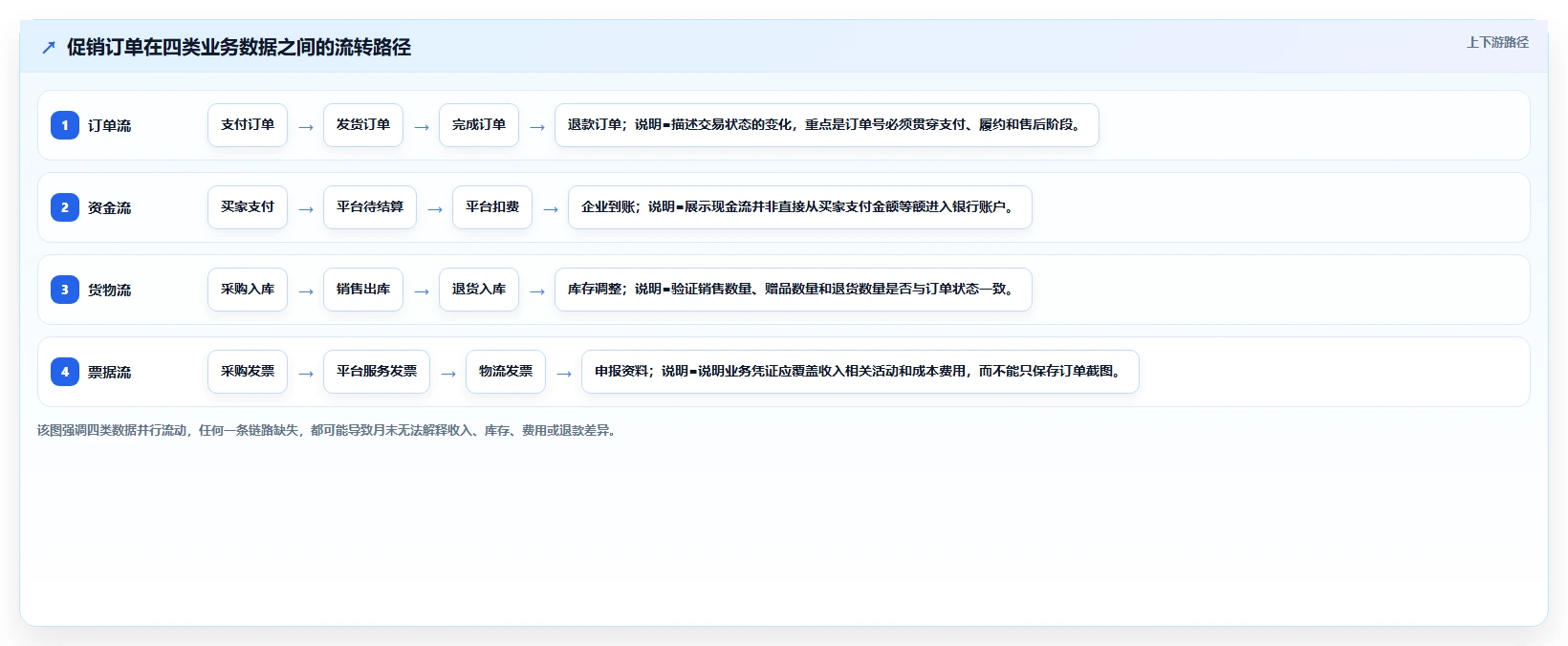This screenshot has height=646, width=1568.
Task: Click the arrow after 退货入库
Action: click(x=537, y=291)
